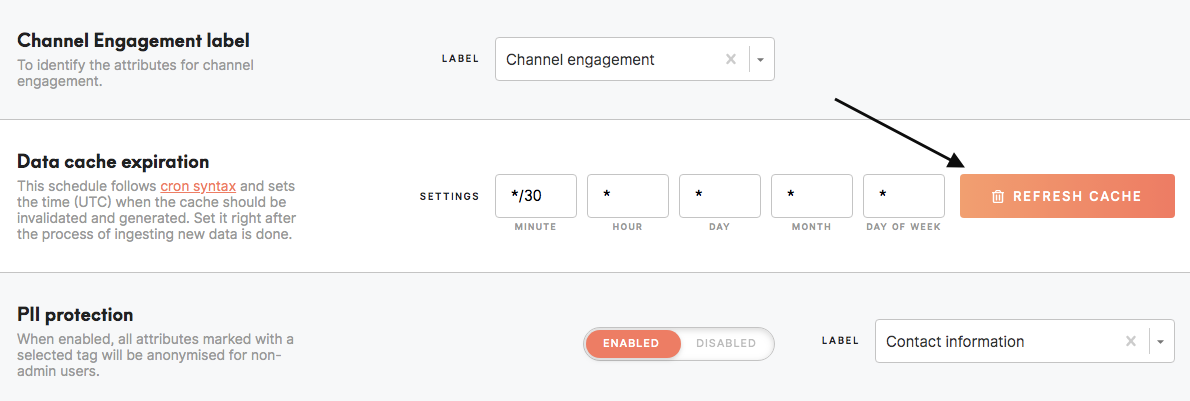Click the Data cache expiration heading

pyautogui.click(x=113, y=162)
